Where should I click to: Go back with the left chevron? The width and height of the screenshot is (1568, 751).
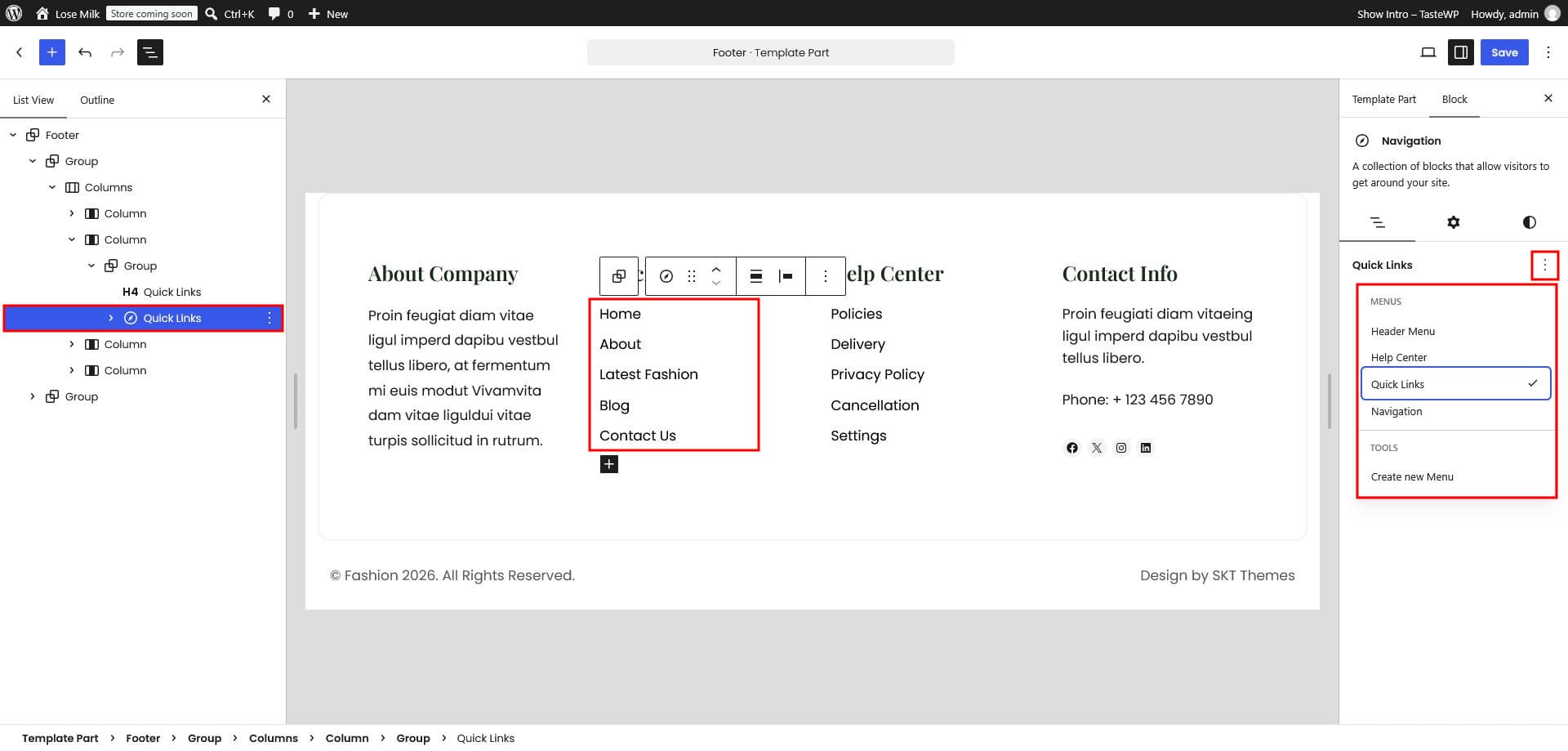20,52
